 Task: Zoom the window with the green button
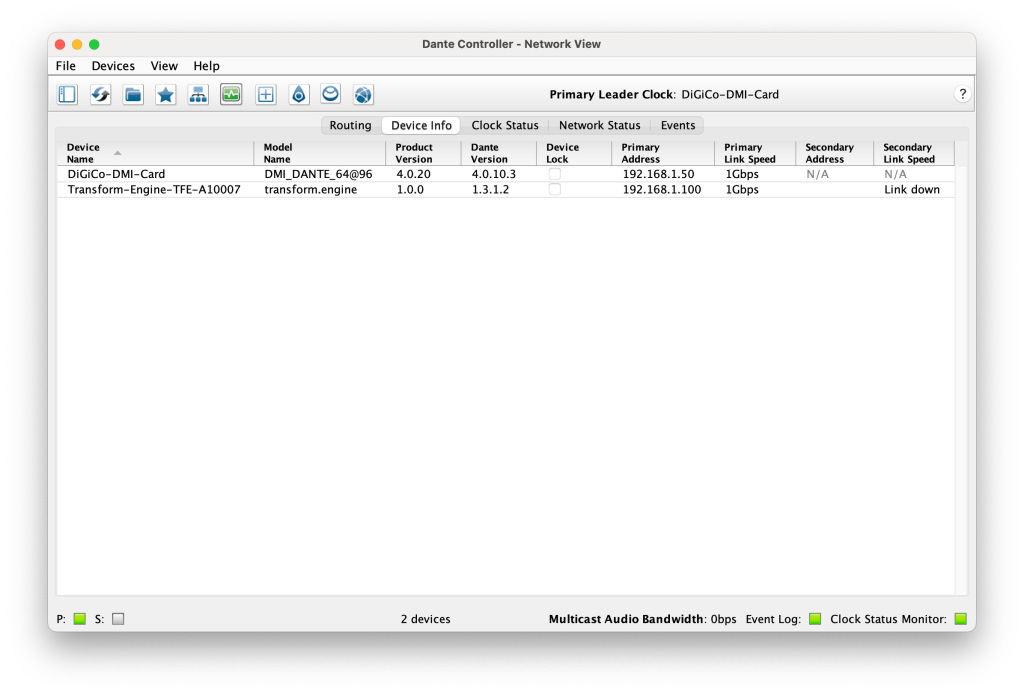(x=94, y=44)
